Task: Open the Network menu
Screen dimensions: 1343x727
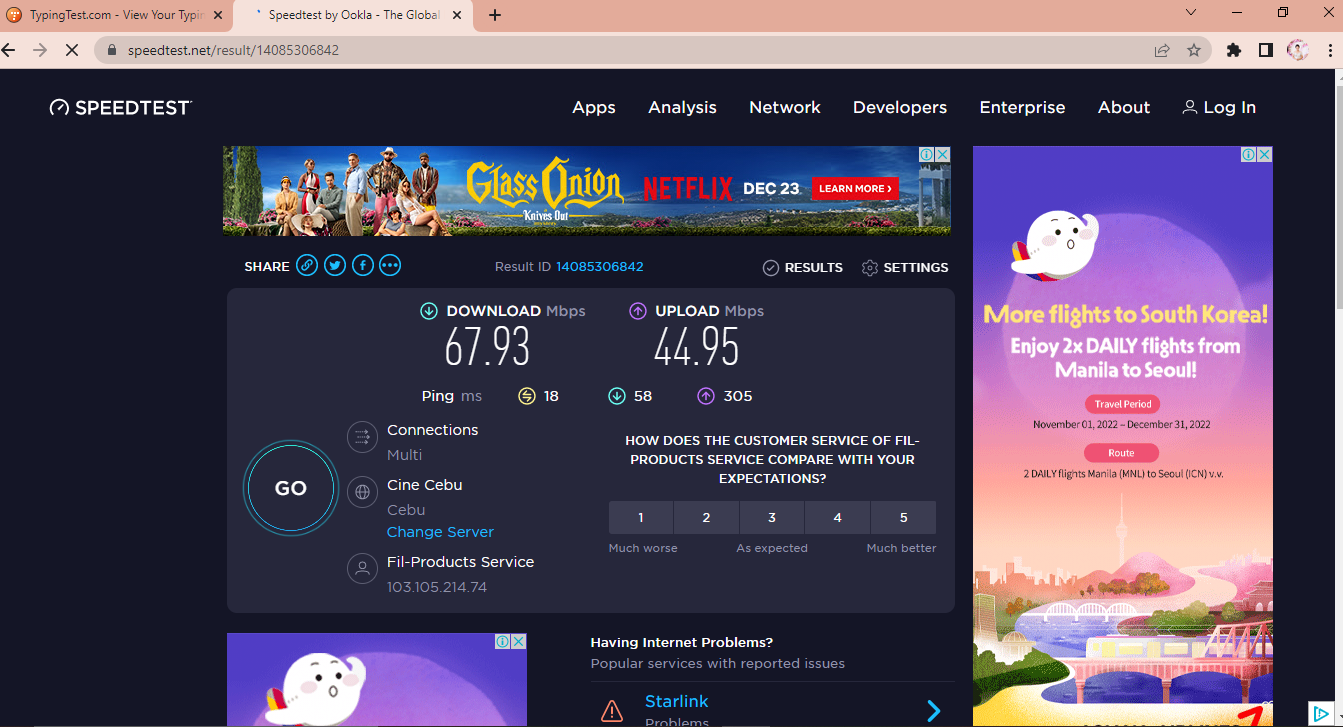Action: (785, 107)
